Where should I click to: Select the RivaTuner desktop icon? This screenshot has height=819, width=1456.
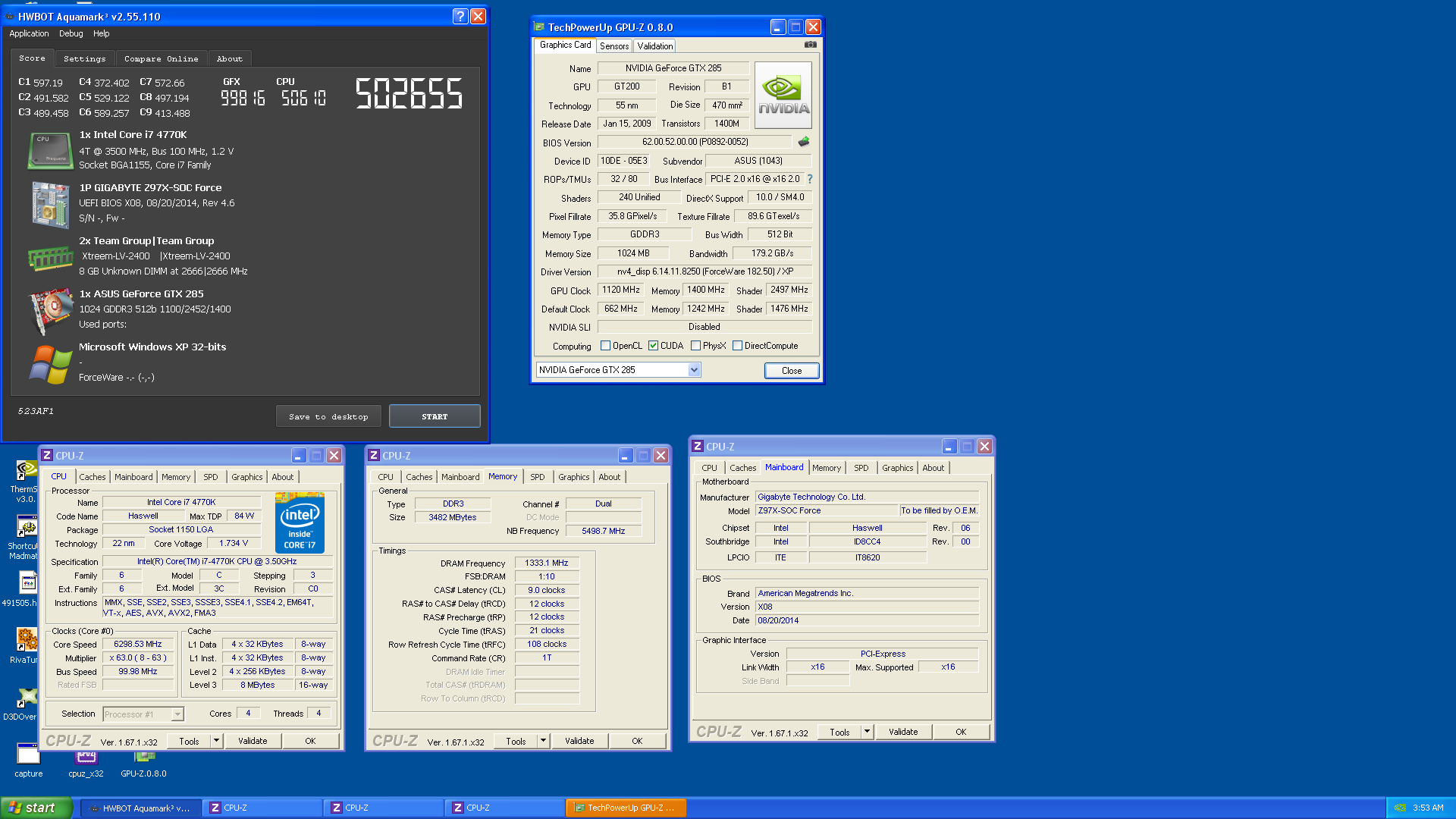click(24, 645)
